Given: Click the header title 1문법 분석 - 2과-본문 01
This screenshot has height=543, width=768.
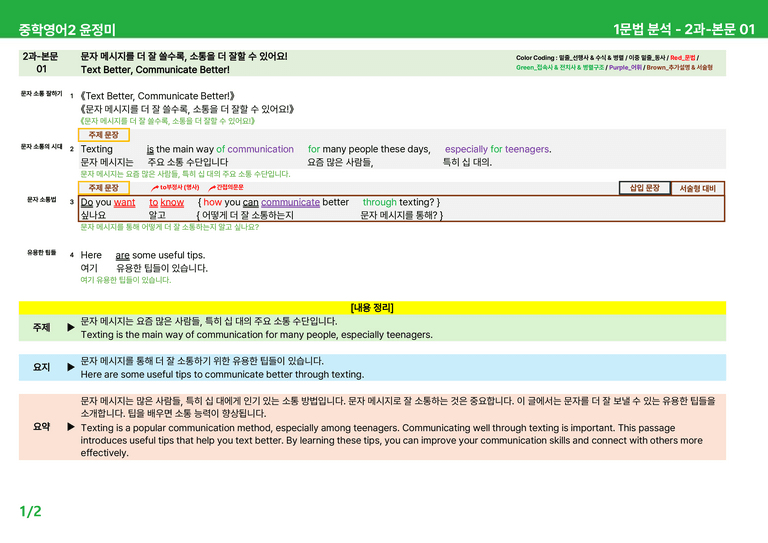Looking at the screenshot, I should pos(684,29).
